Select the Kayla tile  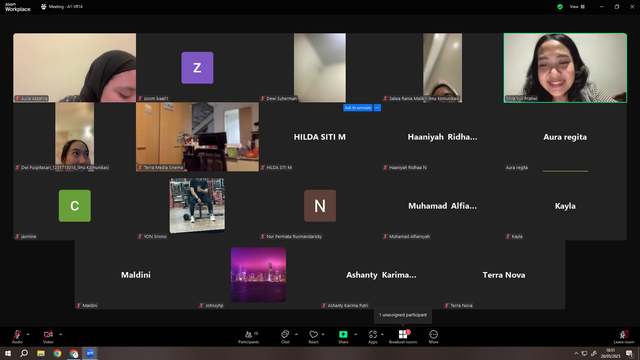pyautogui.click(x=565, y=206)
